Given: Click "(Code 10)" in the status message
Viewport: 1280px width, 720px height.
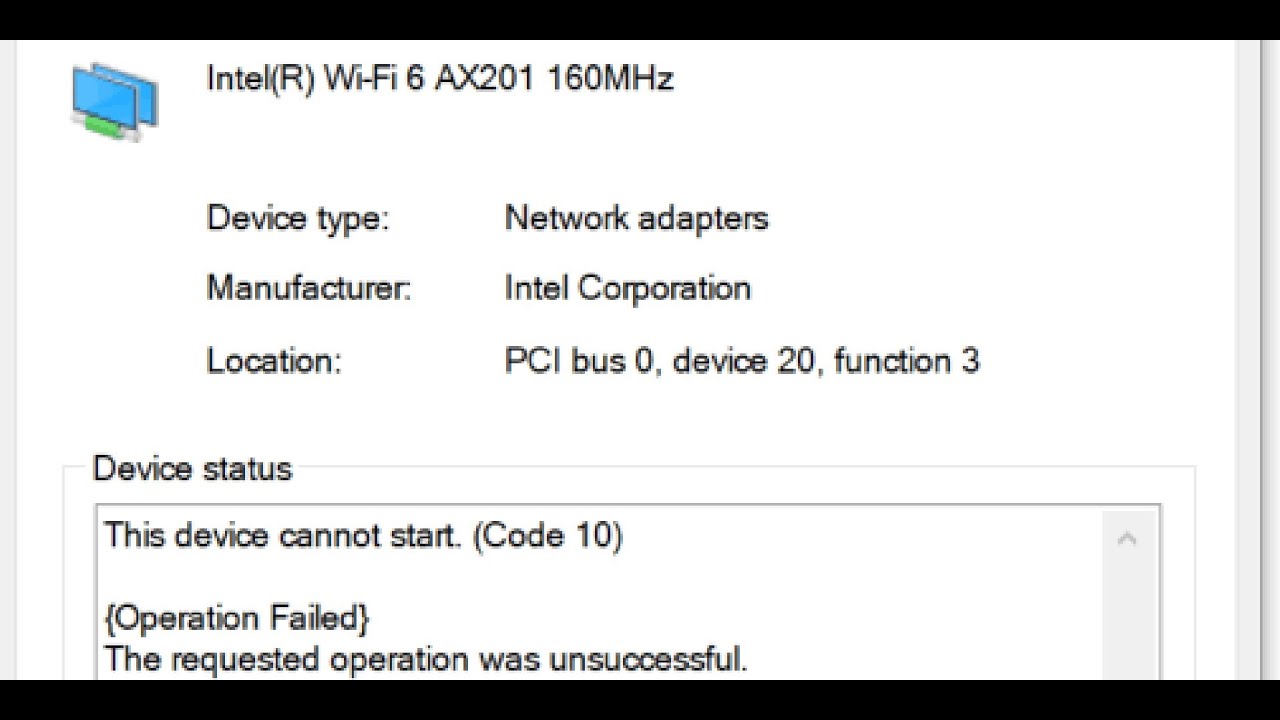Looking at the screenshot, I should coord(547,537).
